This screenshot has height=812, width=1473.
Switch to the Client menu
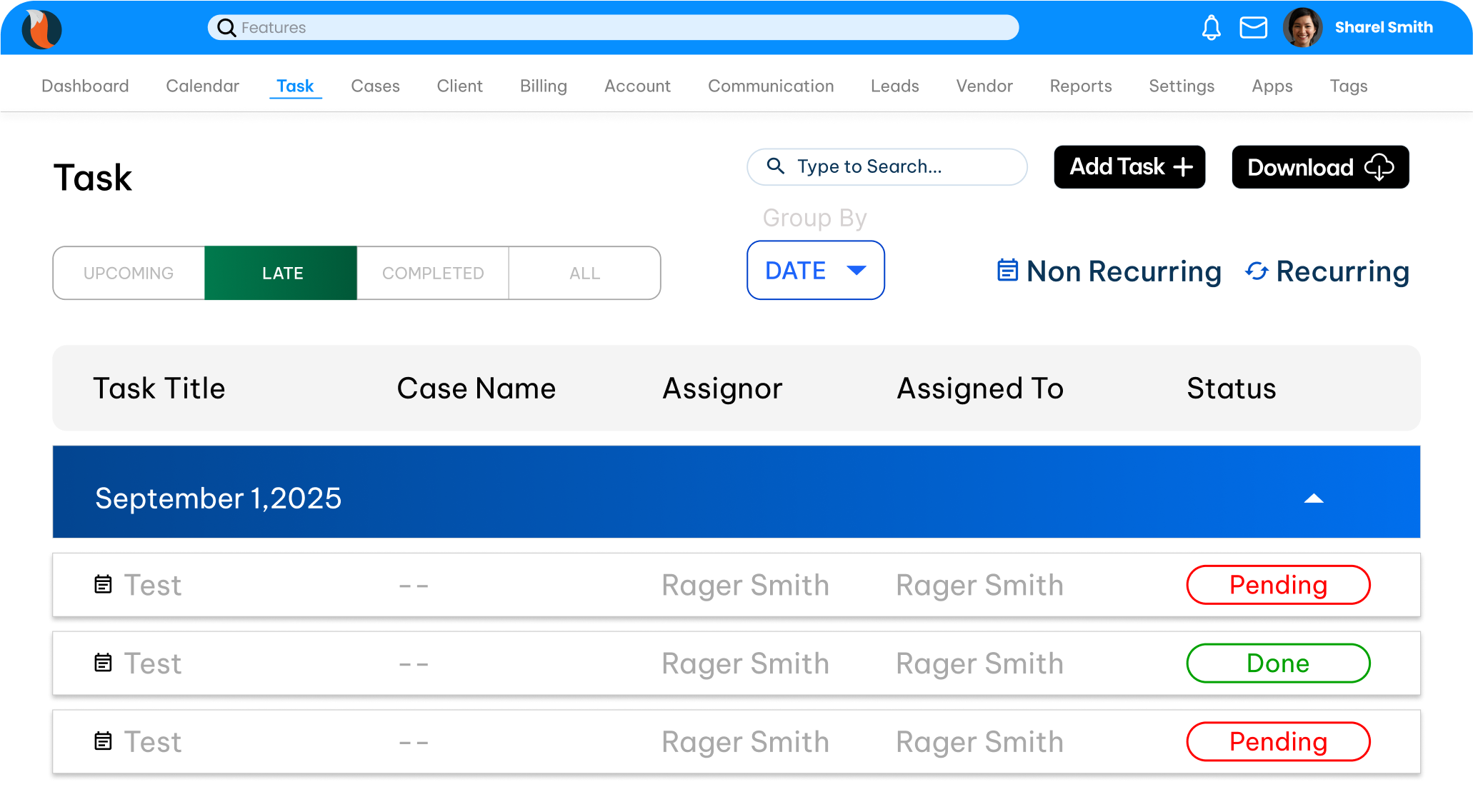coord(459,86)
